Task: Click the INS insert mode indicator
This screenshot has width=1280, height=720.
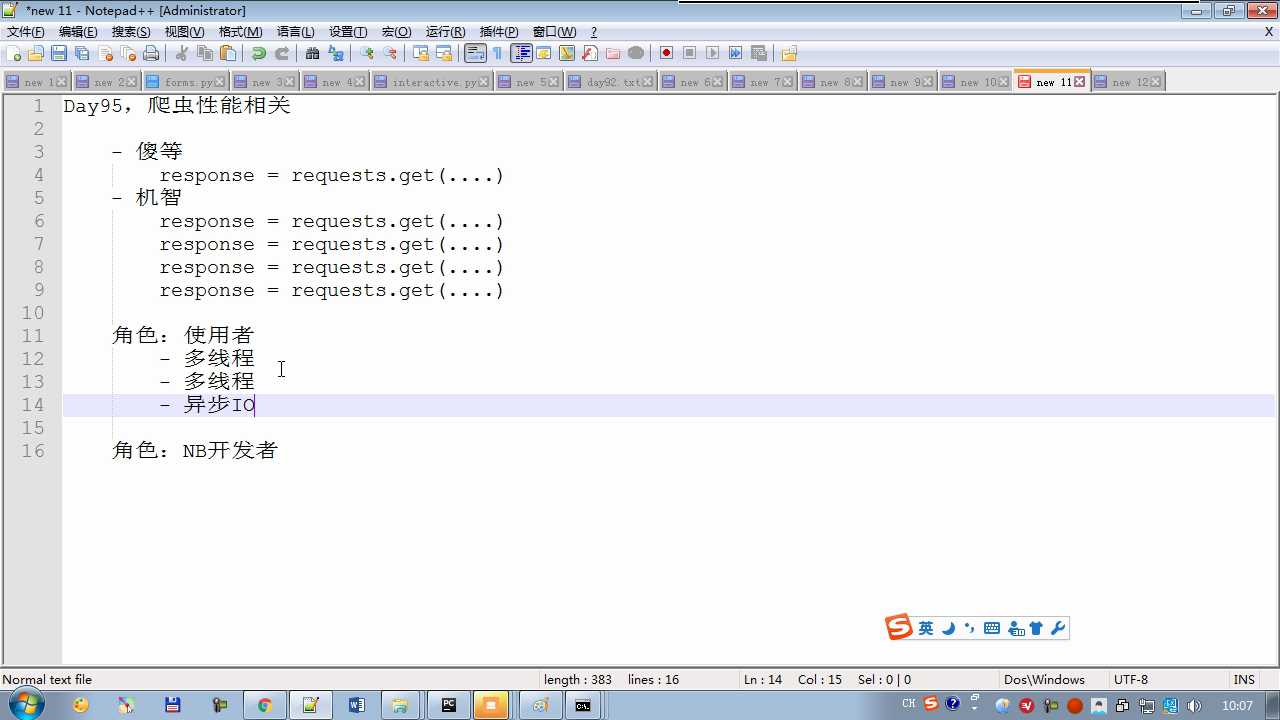Action: [1244, 680]
